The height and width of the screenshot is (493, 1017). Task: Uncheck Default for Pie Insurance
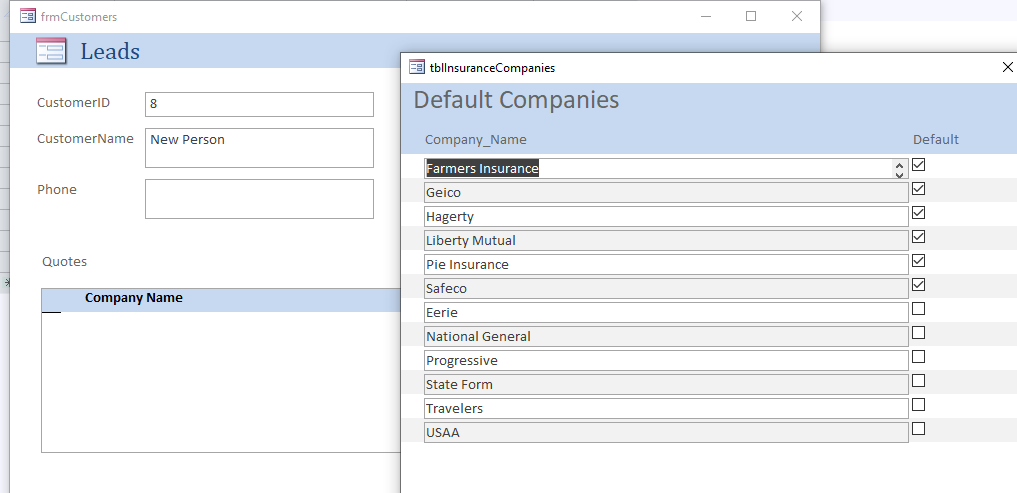(x=918, y=261)
